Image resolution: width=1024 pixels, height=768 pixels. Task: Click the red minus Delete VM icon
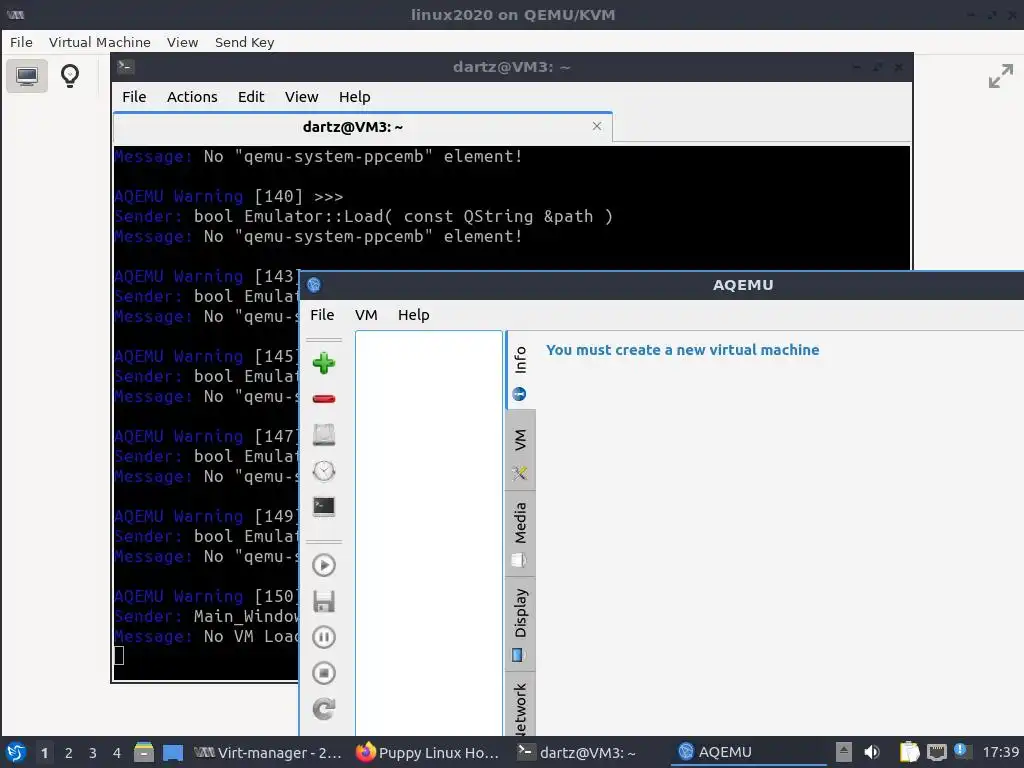pyautogui.click(x=324, y=399)
